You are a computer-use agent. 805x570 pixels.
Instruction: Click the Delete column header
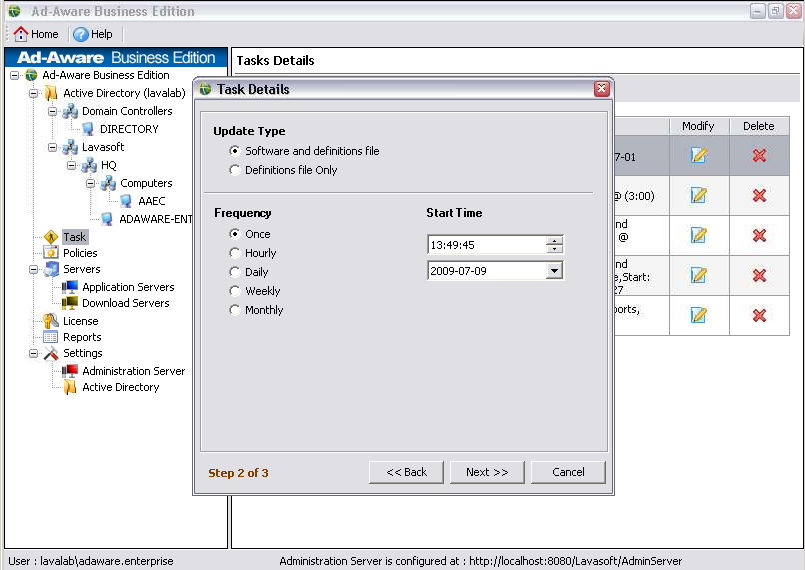point(759,126)
